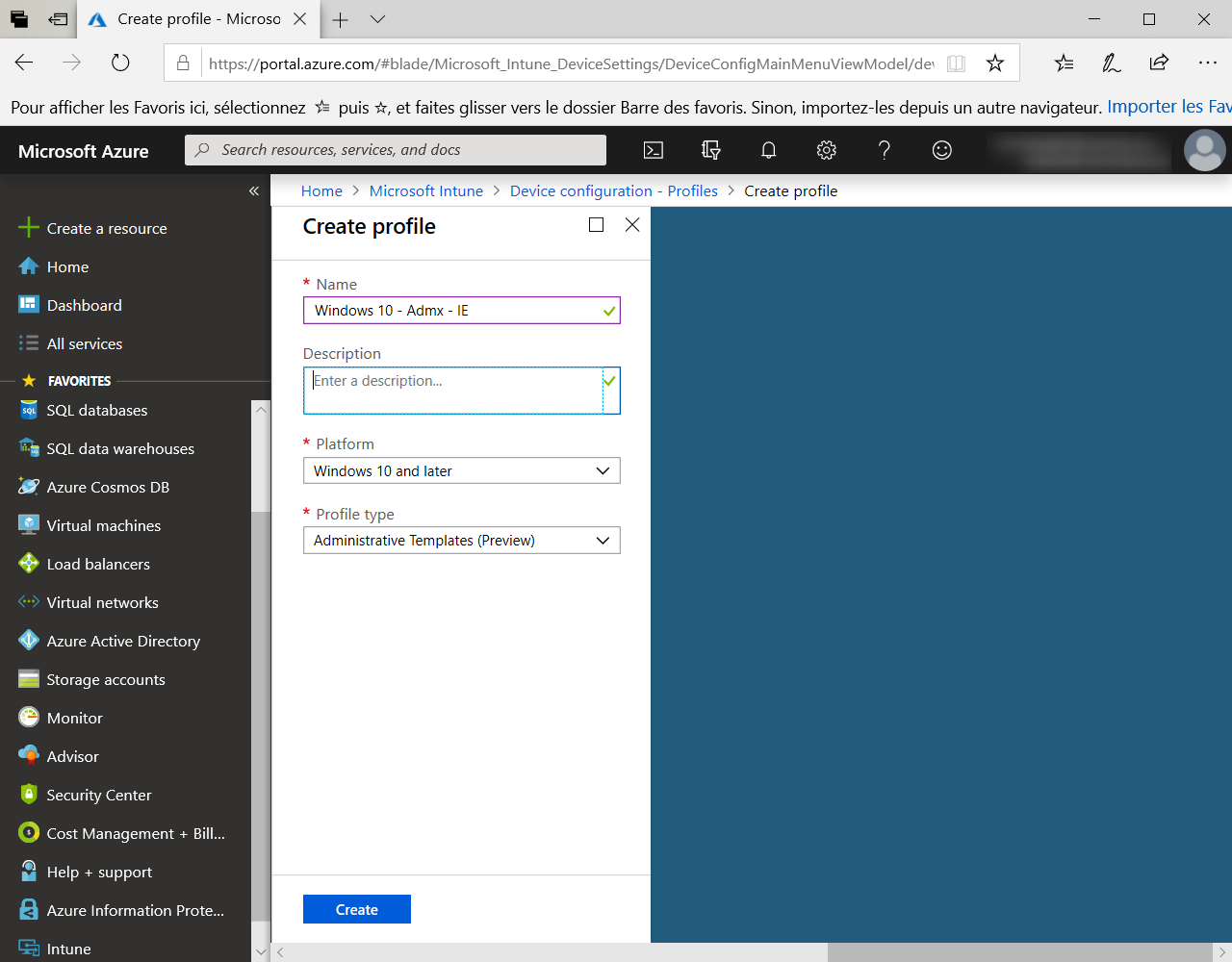
Task: Open Azure Cloud Shell icon
Action: click(x=654, y=150)
